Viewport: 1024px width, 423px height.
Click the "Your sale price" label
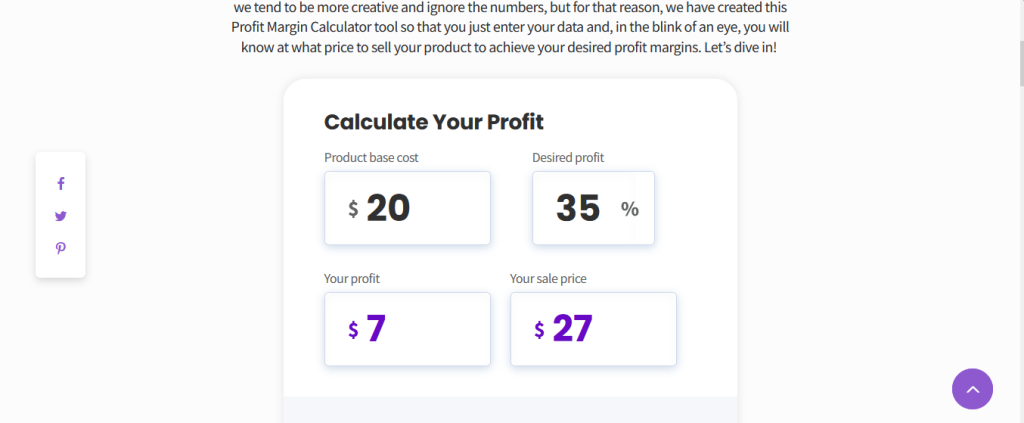click(548, 279)
